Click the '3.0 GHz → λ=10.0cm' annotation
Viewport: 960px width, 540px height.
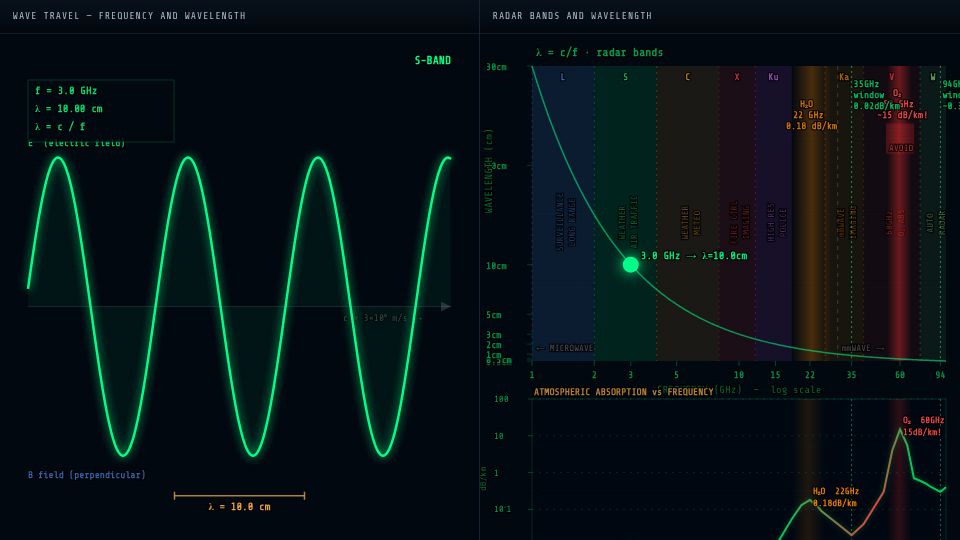(694, 256)
